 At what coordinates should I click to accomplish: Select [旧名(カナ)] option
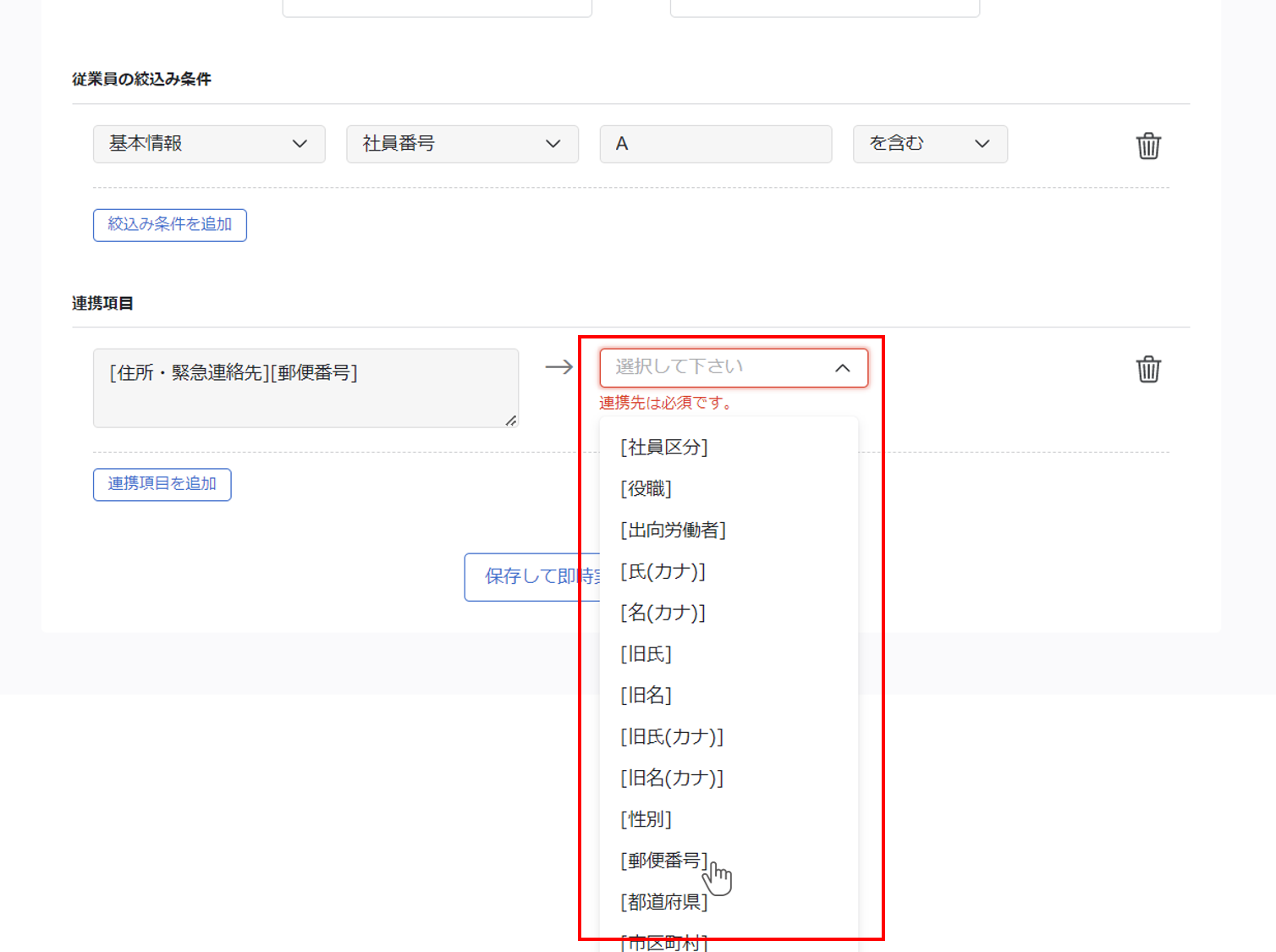(672, 778)
